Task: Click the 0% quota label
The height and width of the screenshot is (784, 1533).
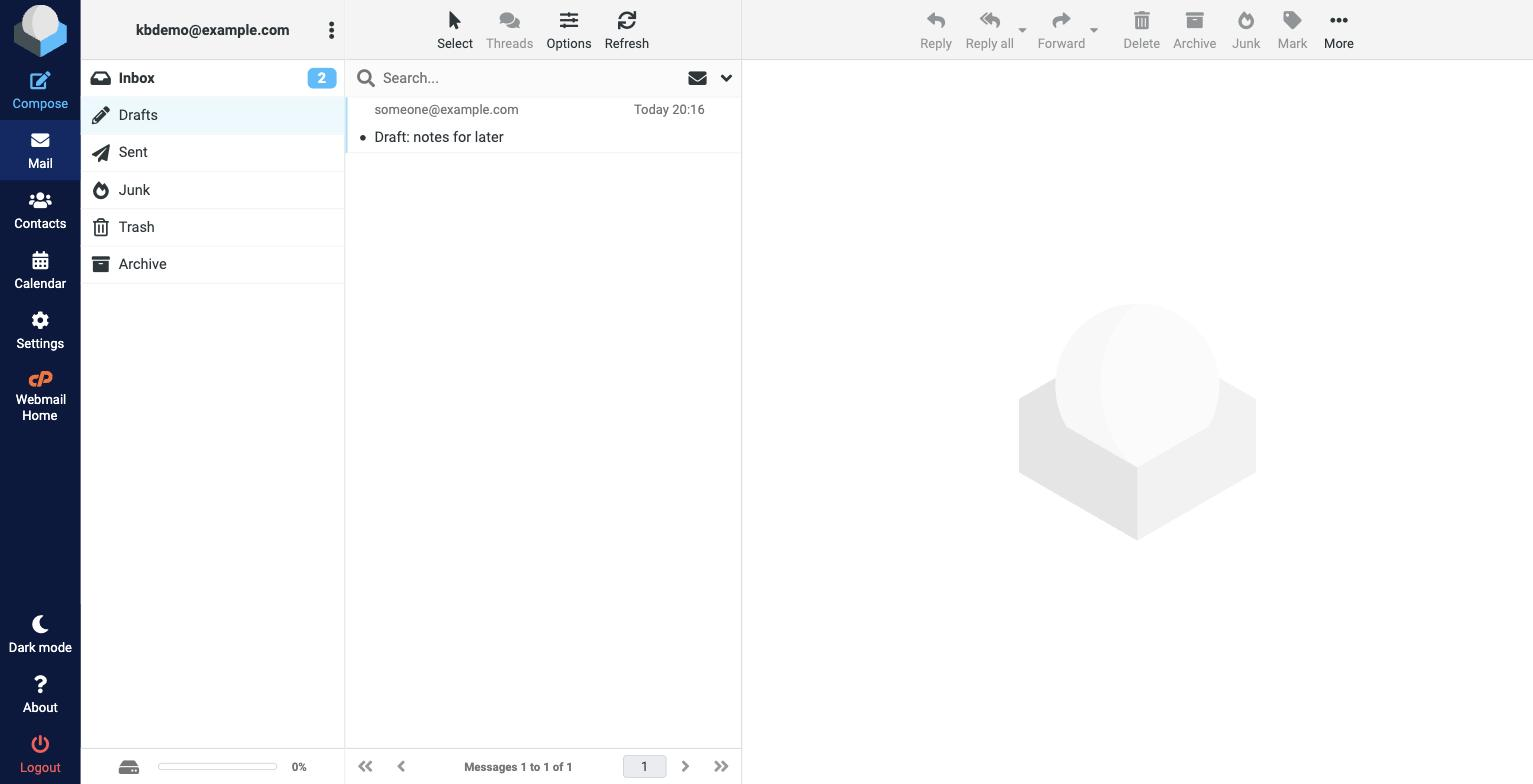Action: point(299,767)
